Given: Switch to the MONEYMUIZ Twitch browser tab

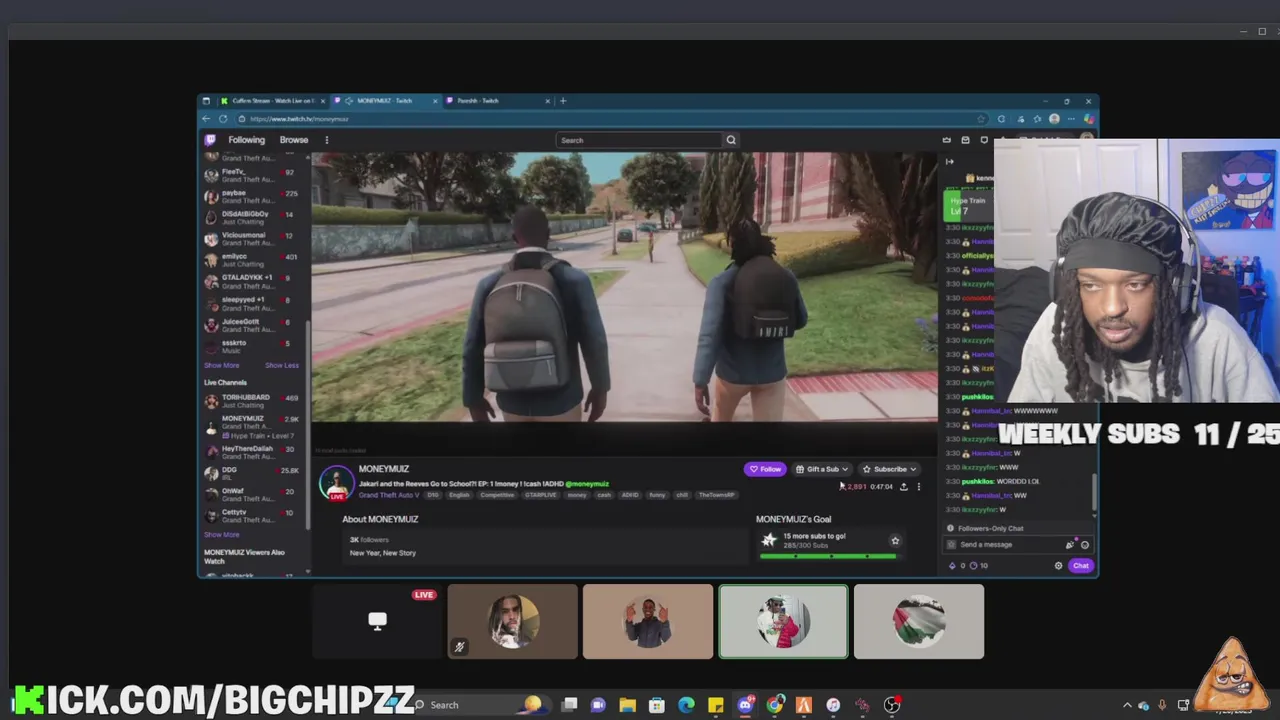Looking at the screenshot, I should (x=385, y=101).
